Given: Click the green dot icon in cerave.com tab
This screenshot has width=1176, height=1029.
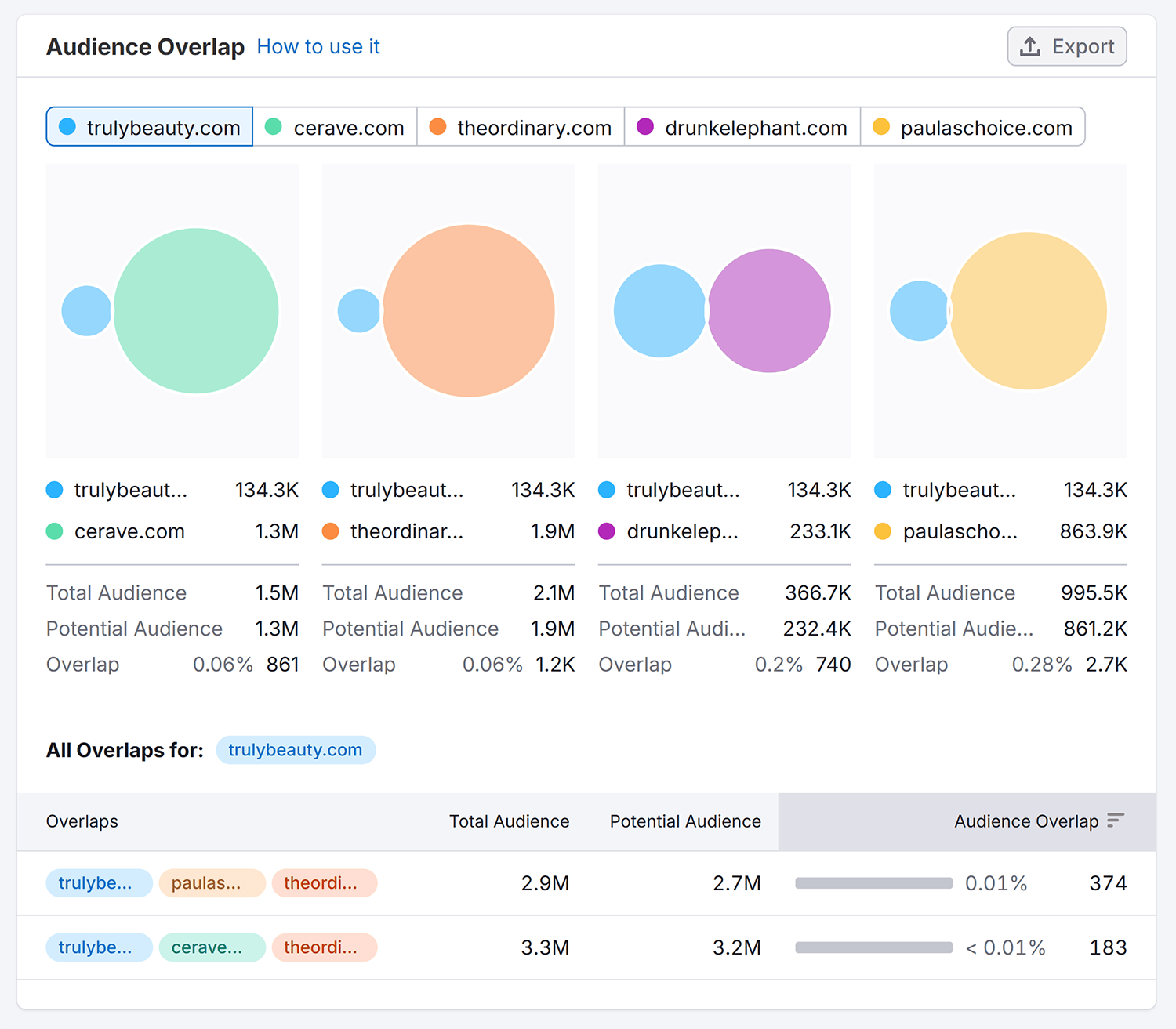Looking at the screenshot, I should point(274,126).
